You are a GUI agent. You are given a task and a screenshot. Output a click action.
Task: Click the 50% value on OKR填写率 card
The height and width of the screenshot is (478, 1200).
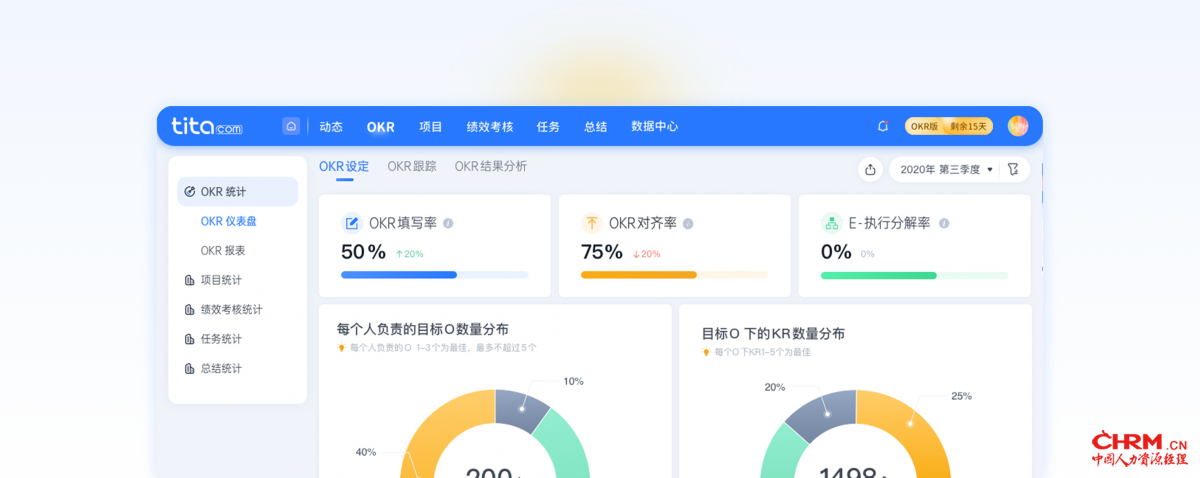364,252
